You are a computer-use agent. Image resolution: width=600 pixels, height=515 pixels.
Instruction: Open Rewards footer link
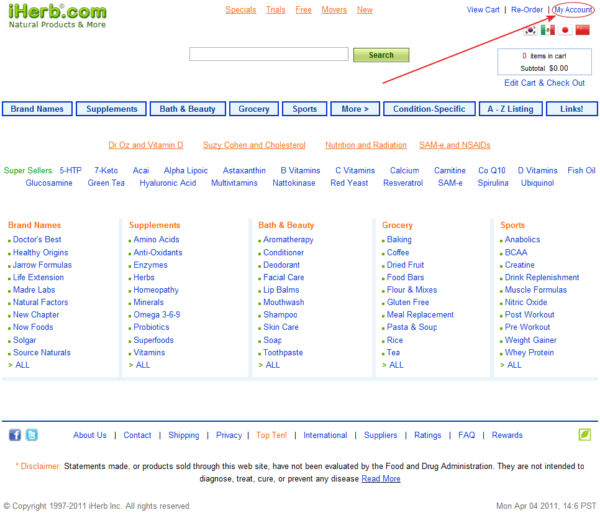[x=507, y=435]
